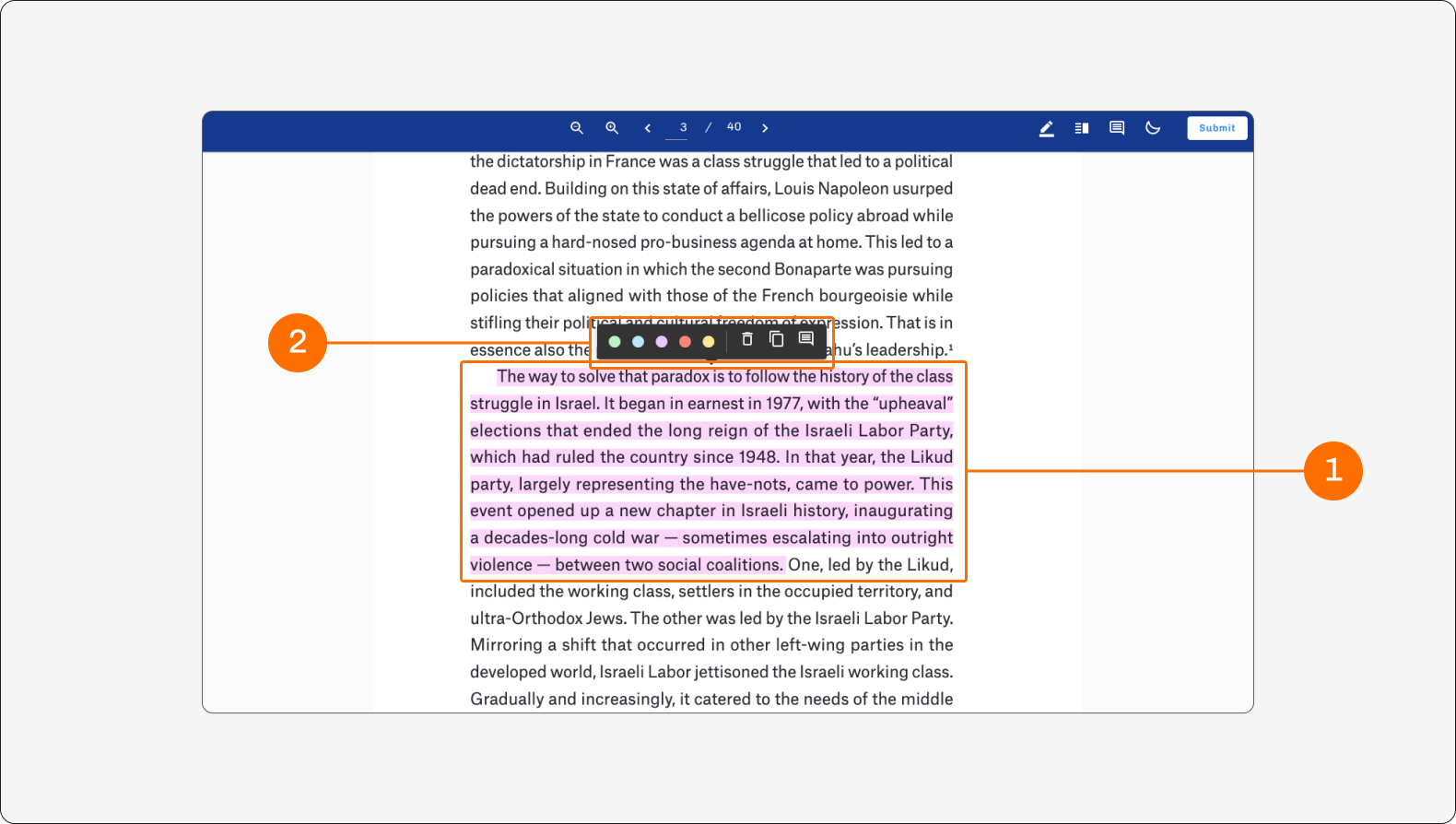Add a comment to highlight via popup icon

point(806,339)
